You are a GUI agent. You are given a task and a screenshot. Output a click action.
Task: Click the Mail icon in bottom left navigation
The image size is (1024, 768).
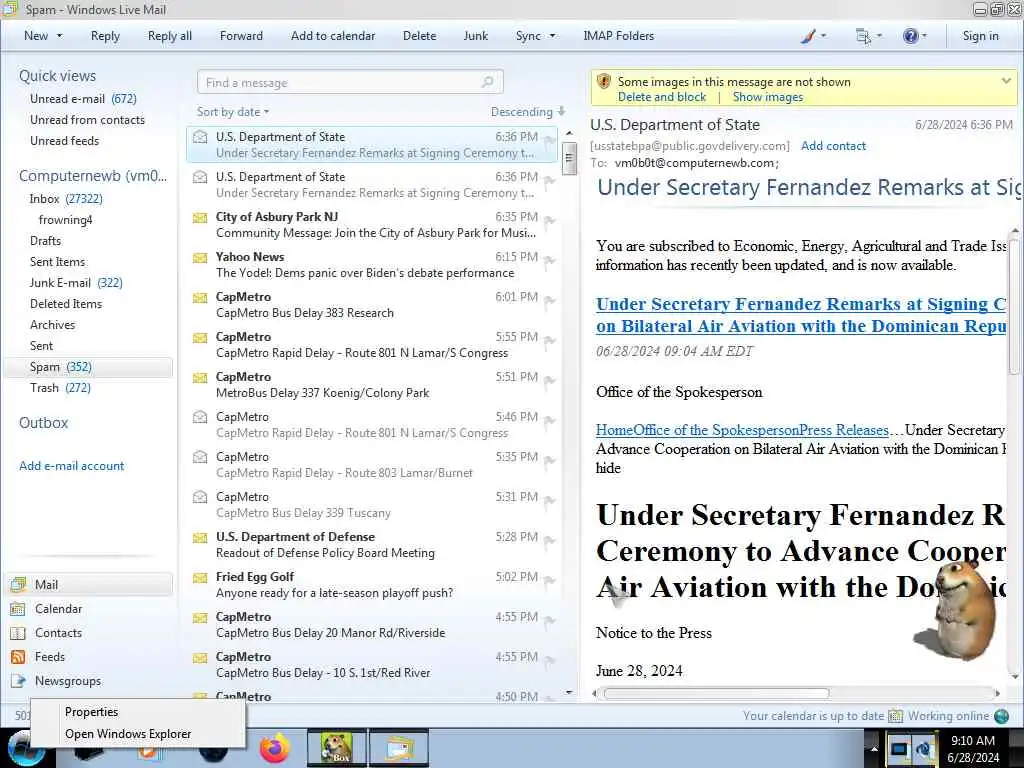pos(18,584)
